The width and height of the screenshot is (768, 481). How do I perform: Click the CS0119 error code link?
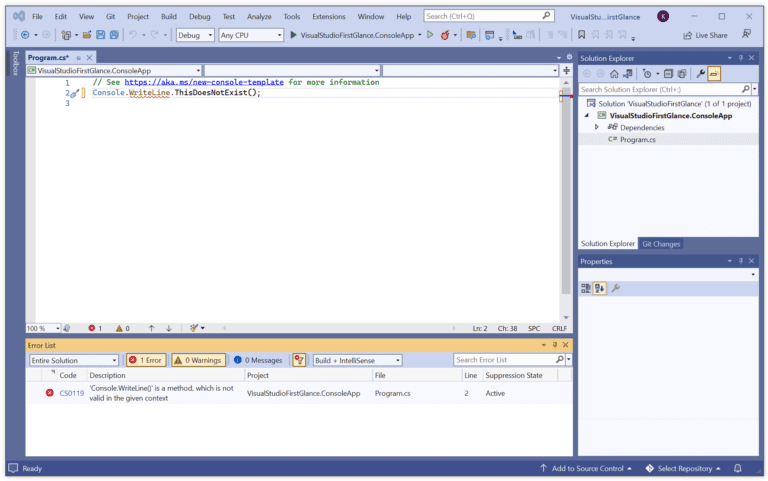point(72,393)
